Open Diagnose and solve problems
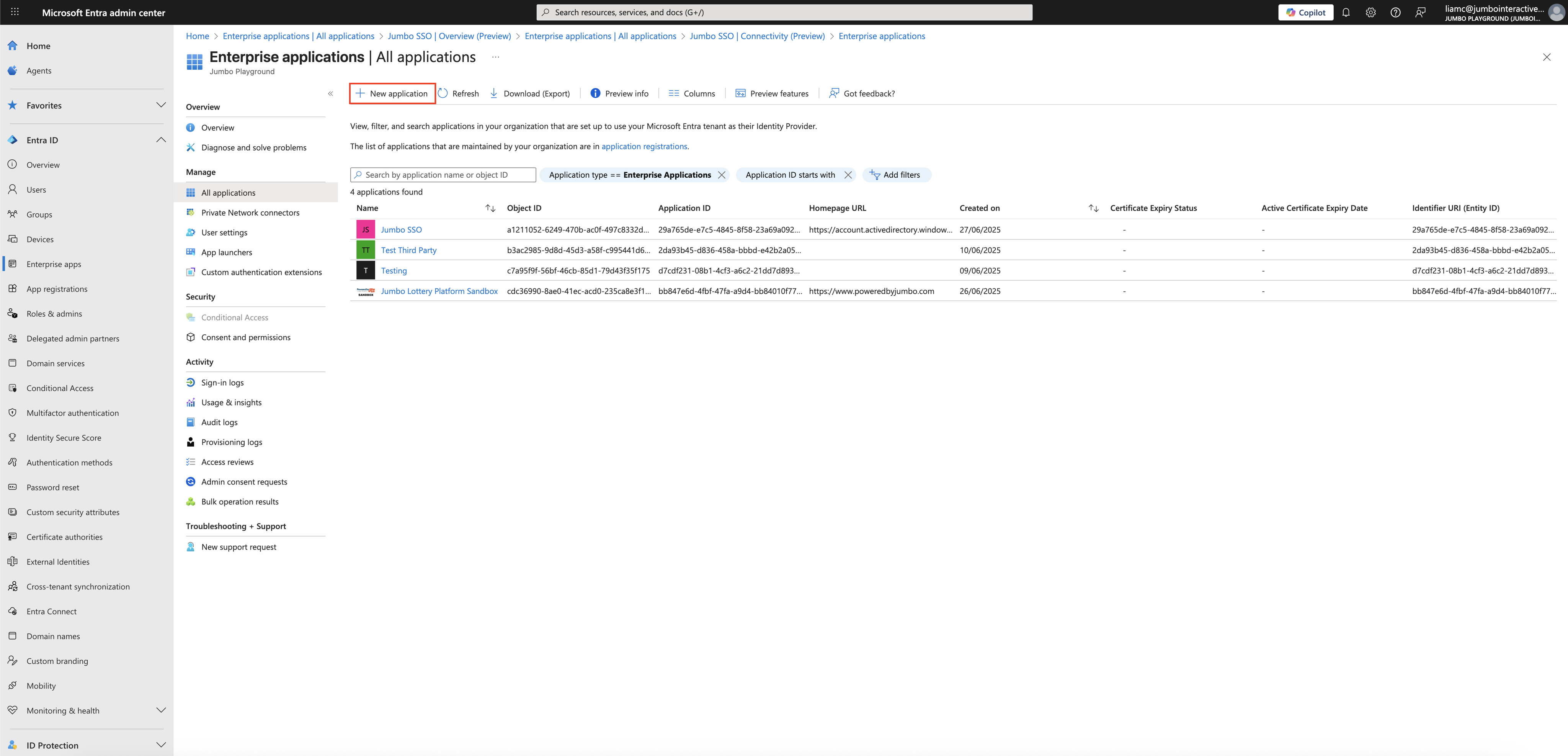 tap(254, 147)
